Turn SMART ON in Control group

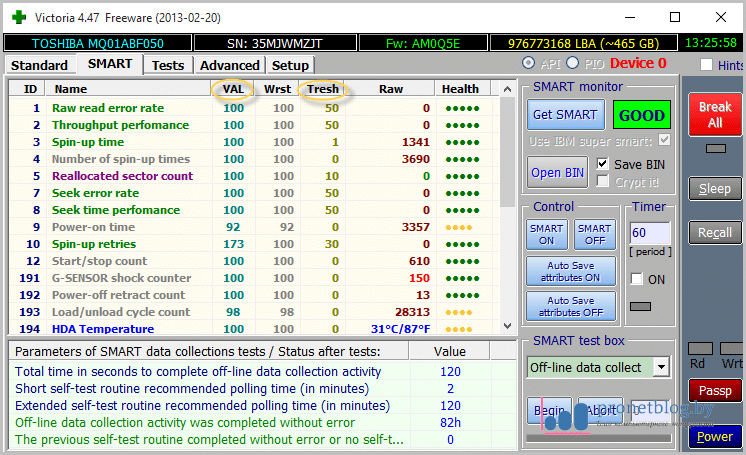click(546, 234)
